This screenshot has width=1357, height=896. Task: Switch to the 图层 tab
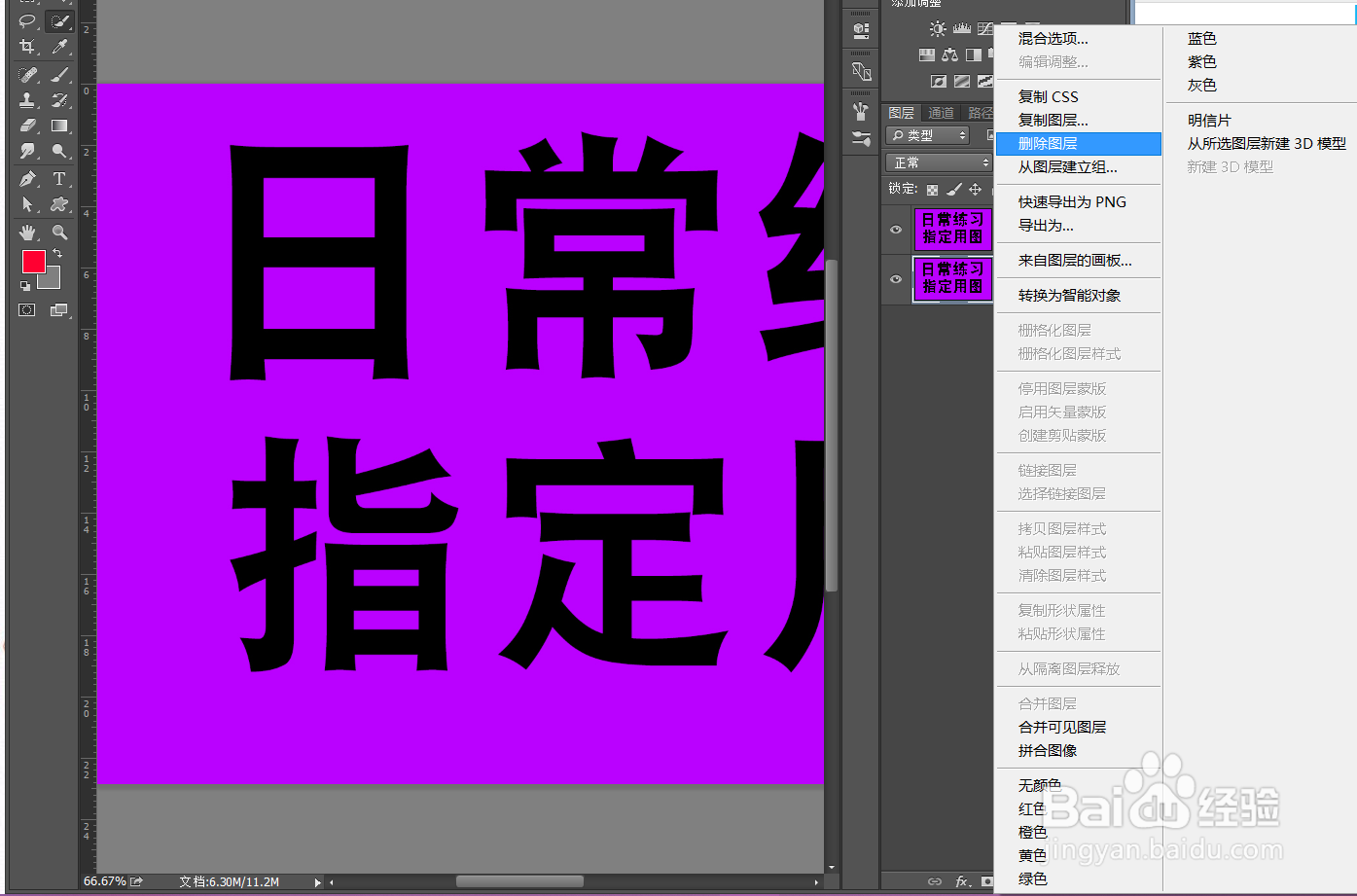[x=902, y=113]
